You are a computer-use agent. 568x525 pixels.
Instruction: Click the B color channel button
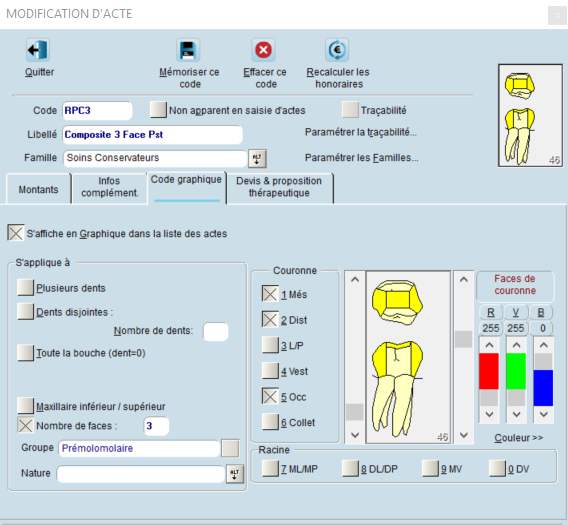[541, 312]
